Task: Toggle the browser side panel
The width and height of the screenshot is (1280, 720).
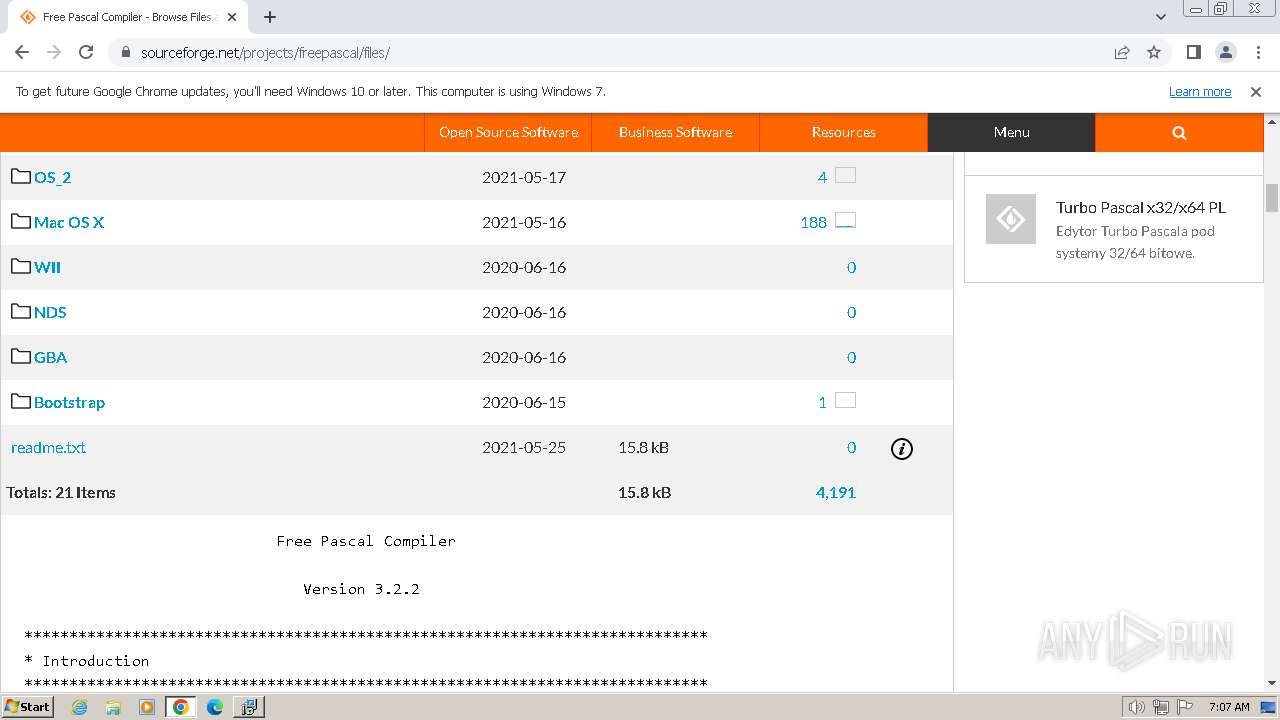Action: [x=1194, y=52]
